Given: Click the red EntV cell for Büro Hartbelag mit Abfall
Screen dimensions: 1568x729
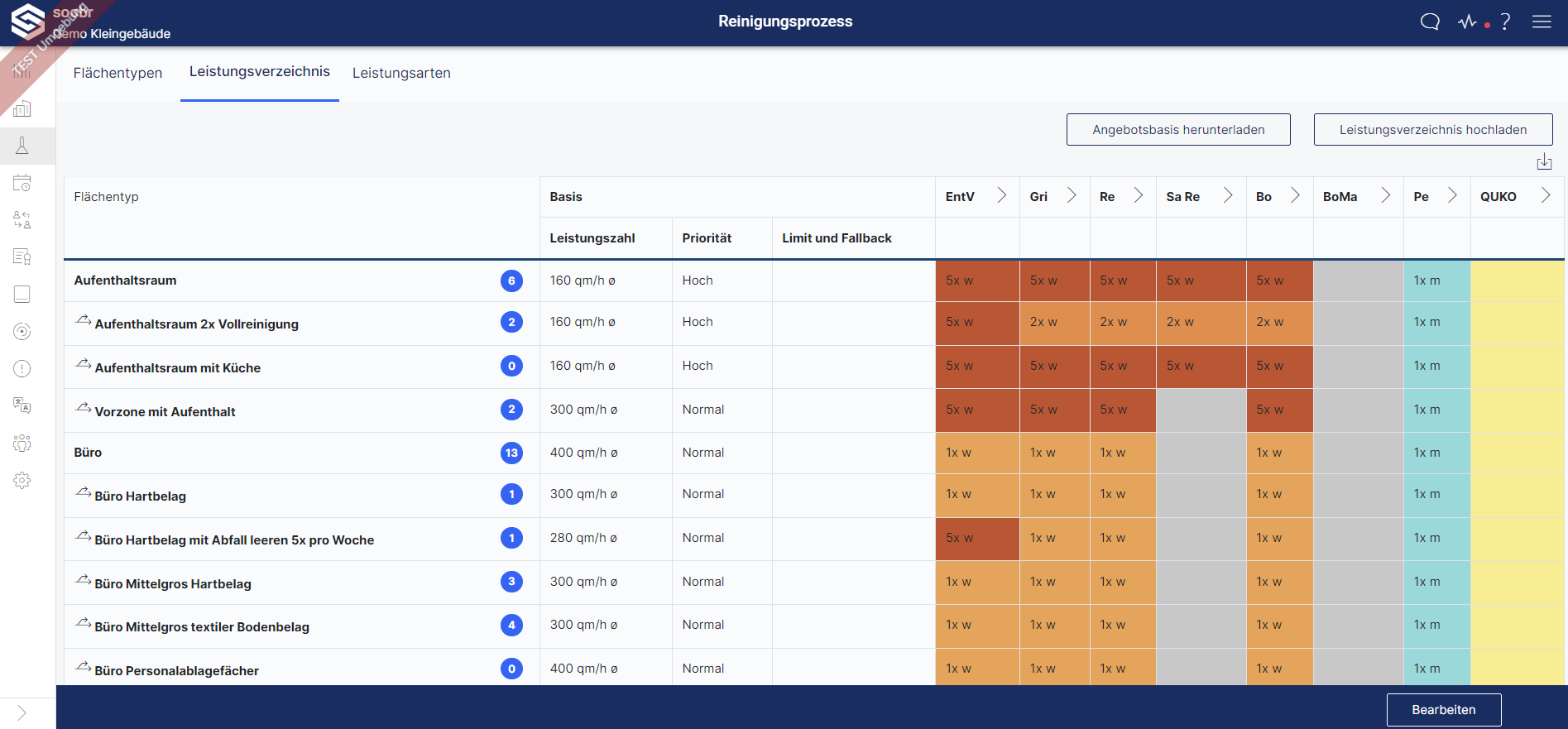Looking at the screenshot, I should coord(977,538).
